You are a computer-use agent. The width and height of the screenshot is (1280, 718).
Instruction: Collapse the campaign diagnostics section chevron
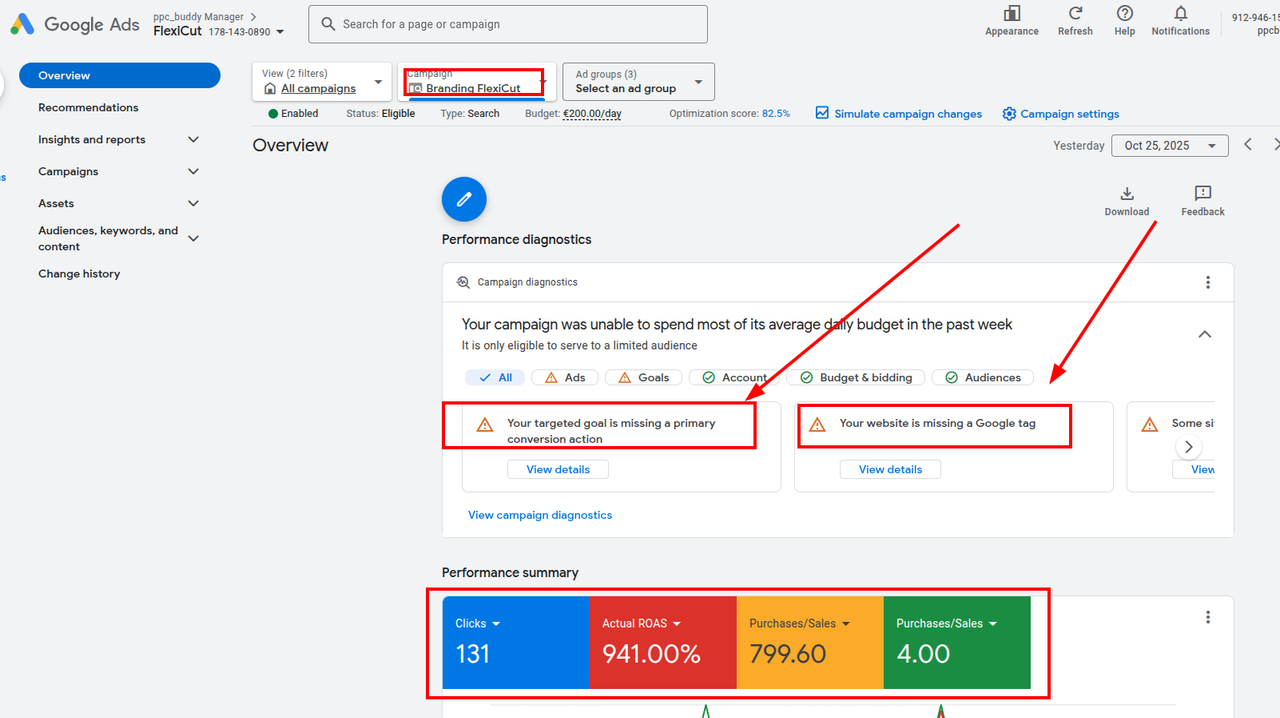1205,334
